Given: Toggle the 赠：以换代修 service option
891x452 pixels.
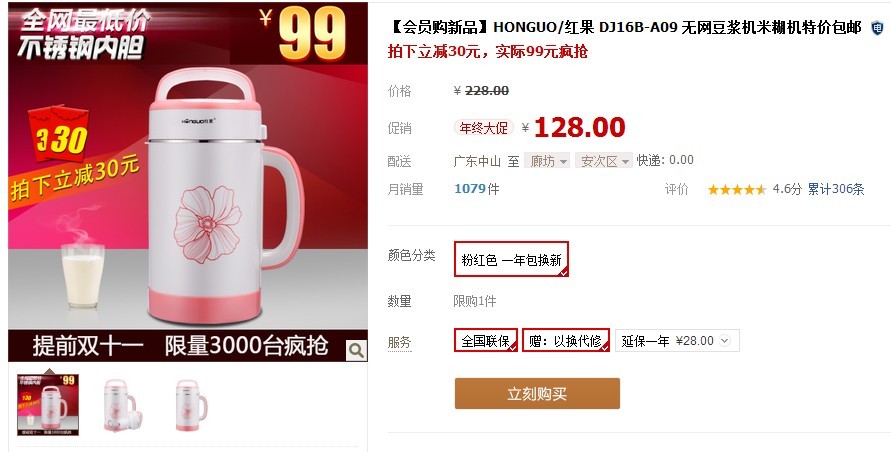Looking at the screenshot, I should point(566,340).
